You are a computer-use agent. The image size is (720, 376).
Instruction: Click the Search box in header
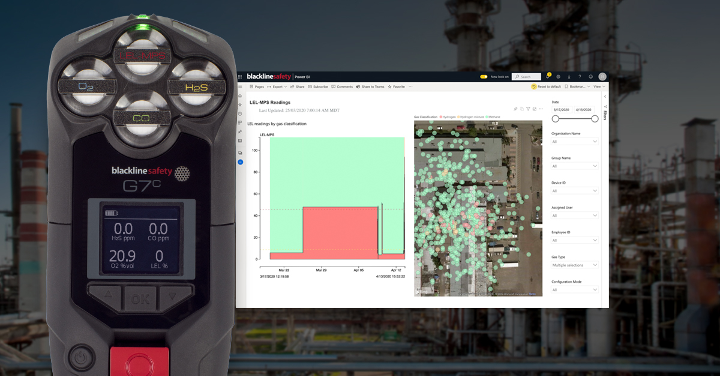coord(526,77)
